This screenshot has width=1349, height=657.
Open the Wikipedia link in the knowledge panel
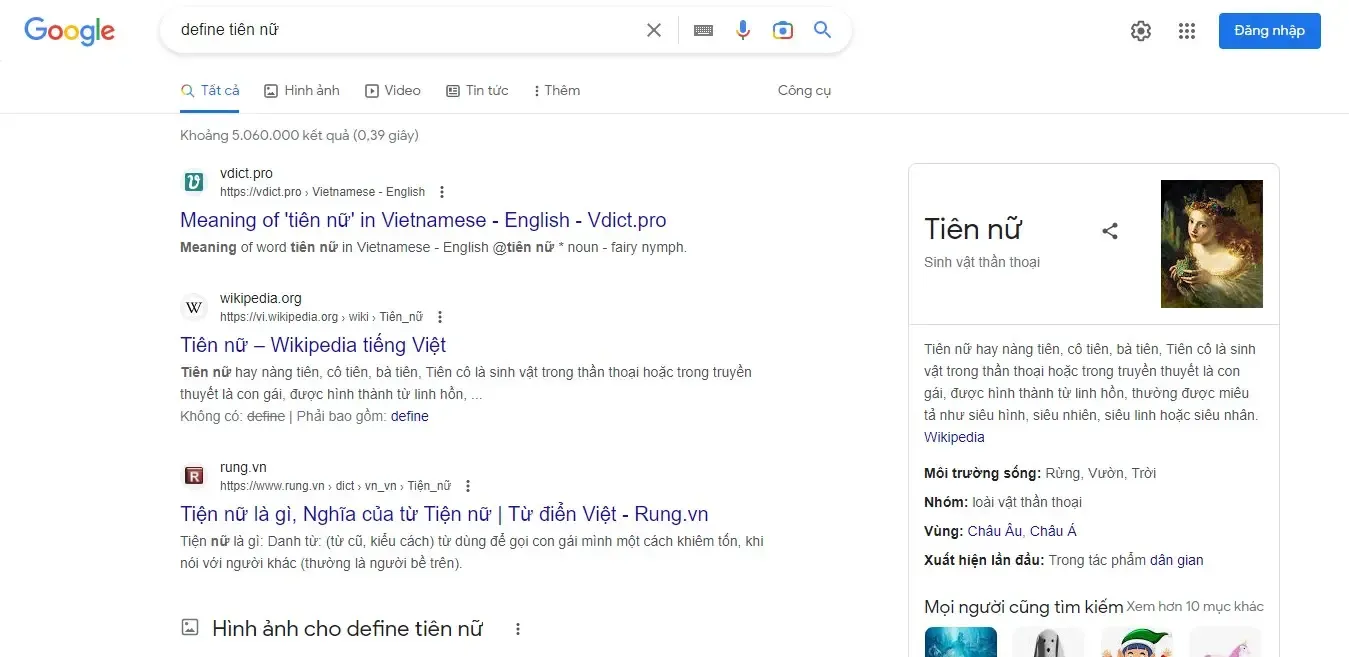pyautogui.click(x=953, y=437)
